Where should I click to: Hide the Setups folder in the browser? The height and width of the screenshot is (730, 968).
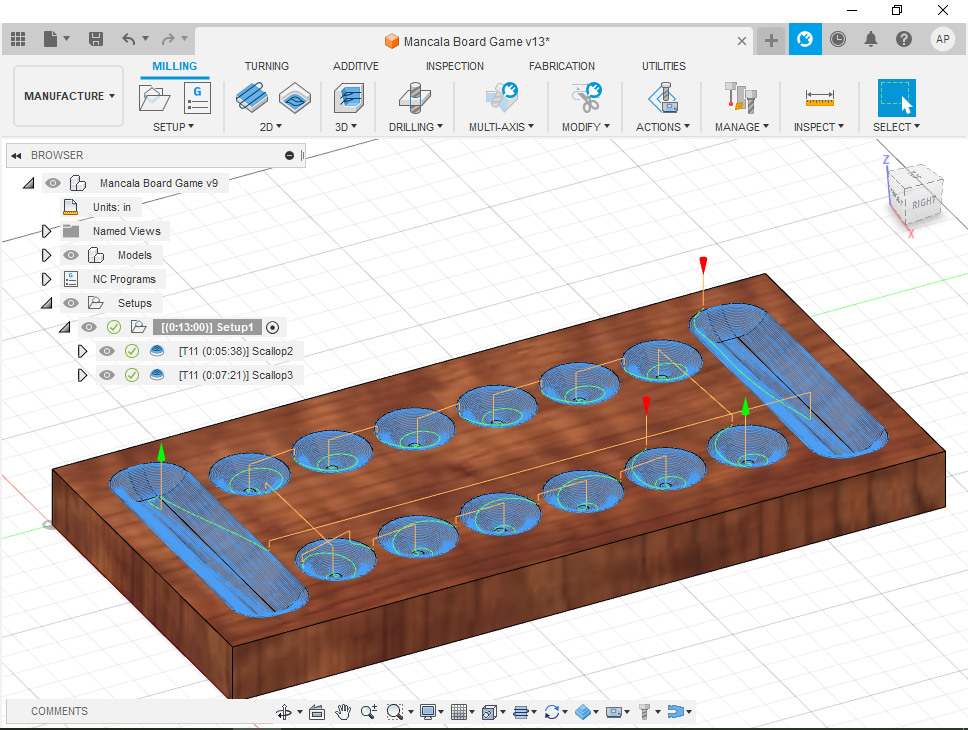coord(69,303)
